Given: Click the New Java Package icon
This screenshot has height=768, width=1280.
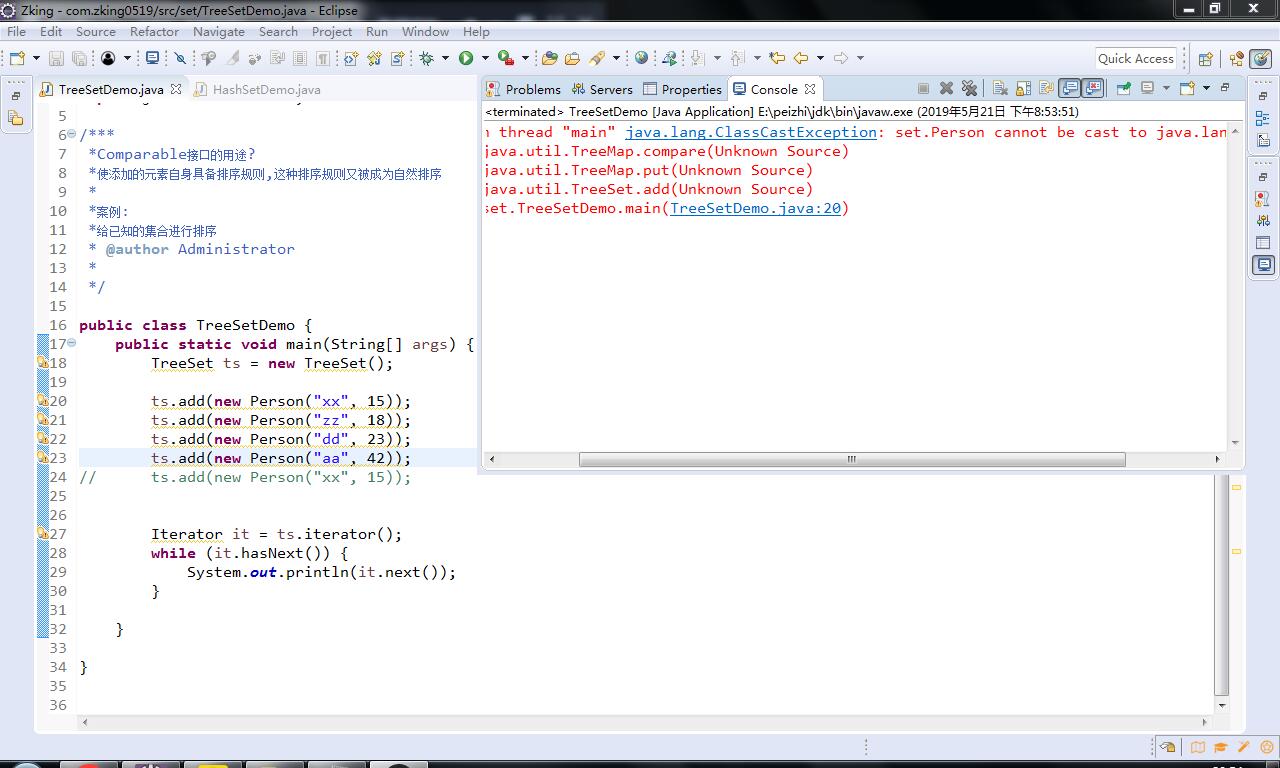Looking at the screenshot, I should 351,58.
